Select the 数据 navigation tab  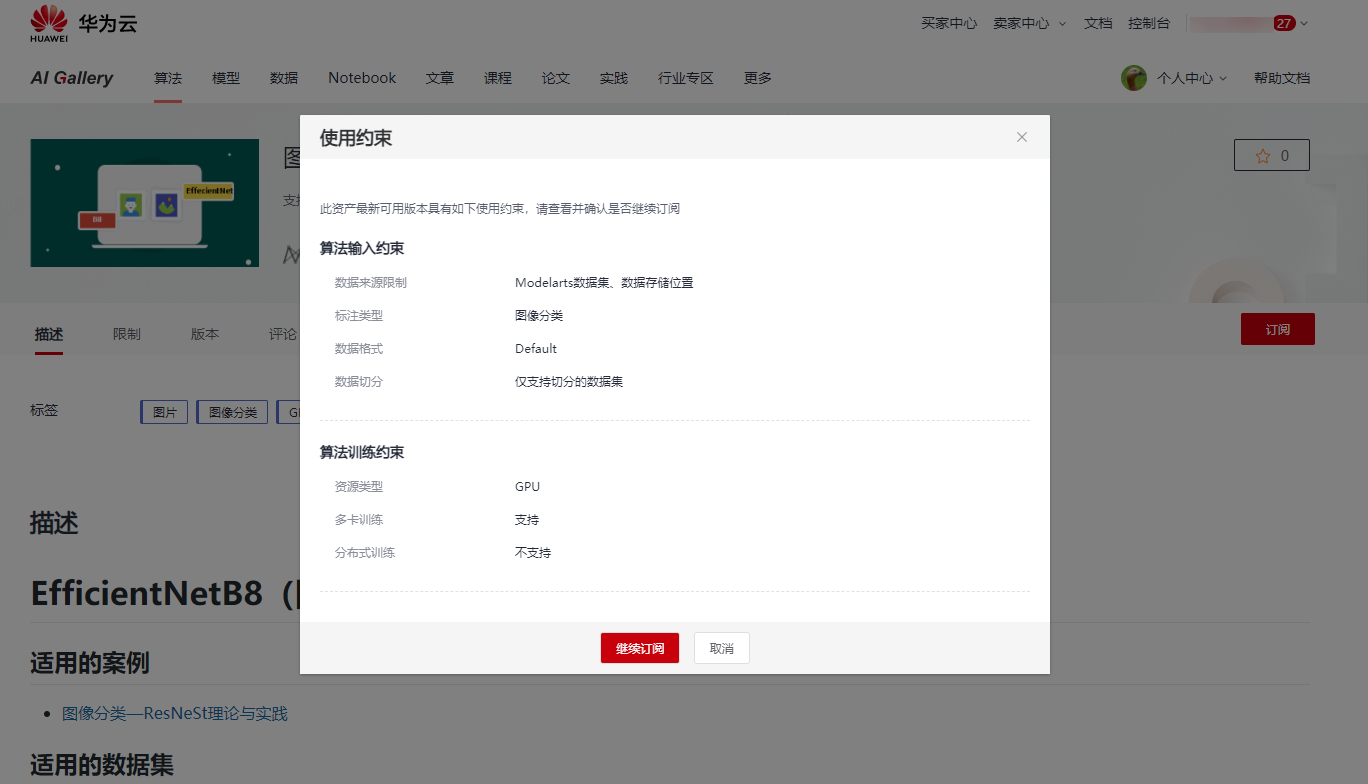click(x=284, y=78)
